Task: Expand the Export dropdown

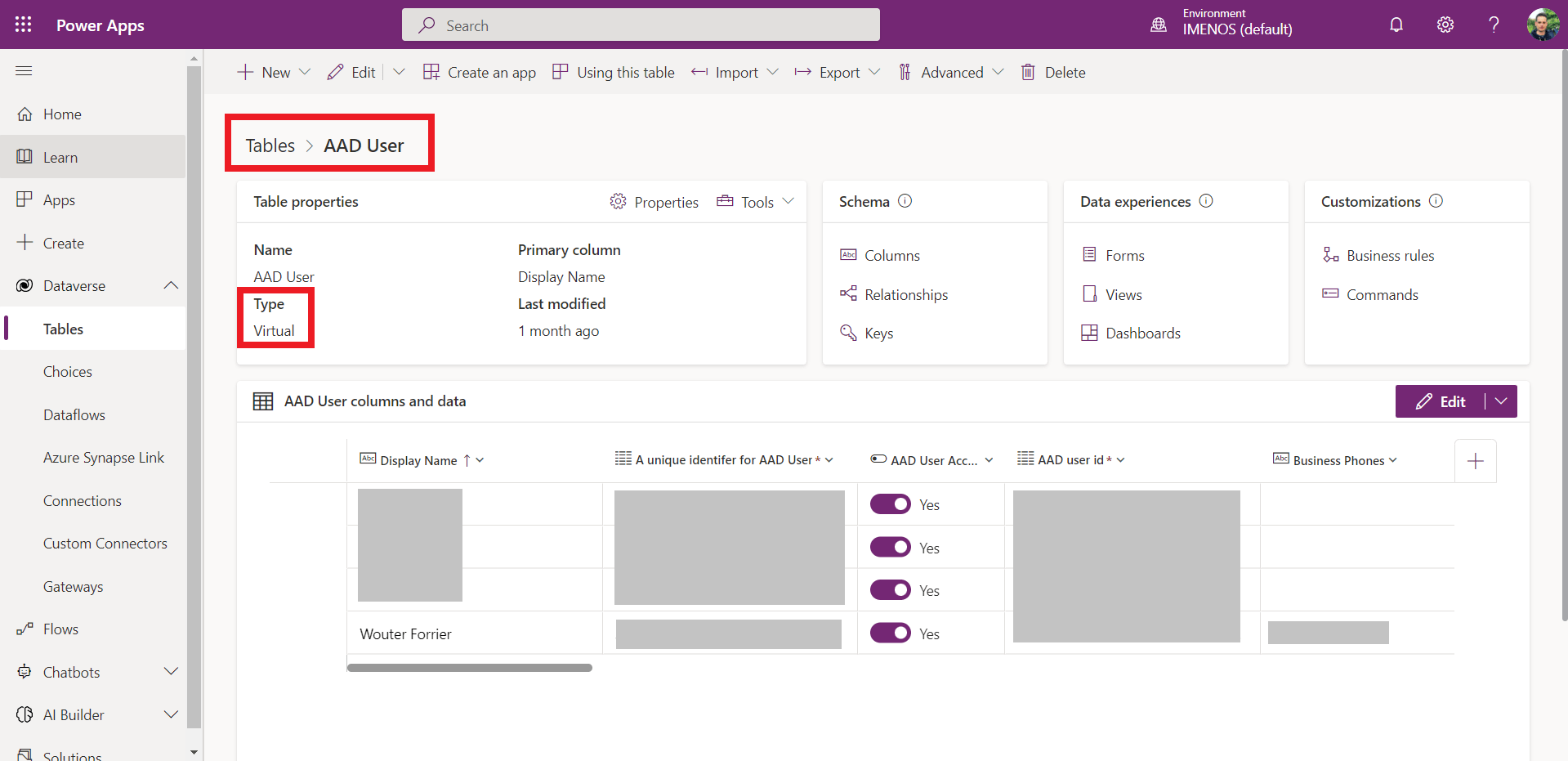Action: pos(874,72)
